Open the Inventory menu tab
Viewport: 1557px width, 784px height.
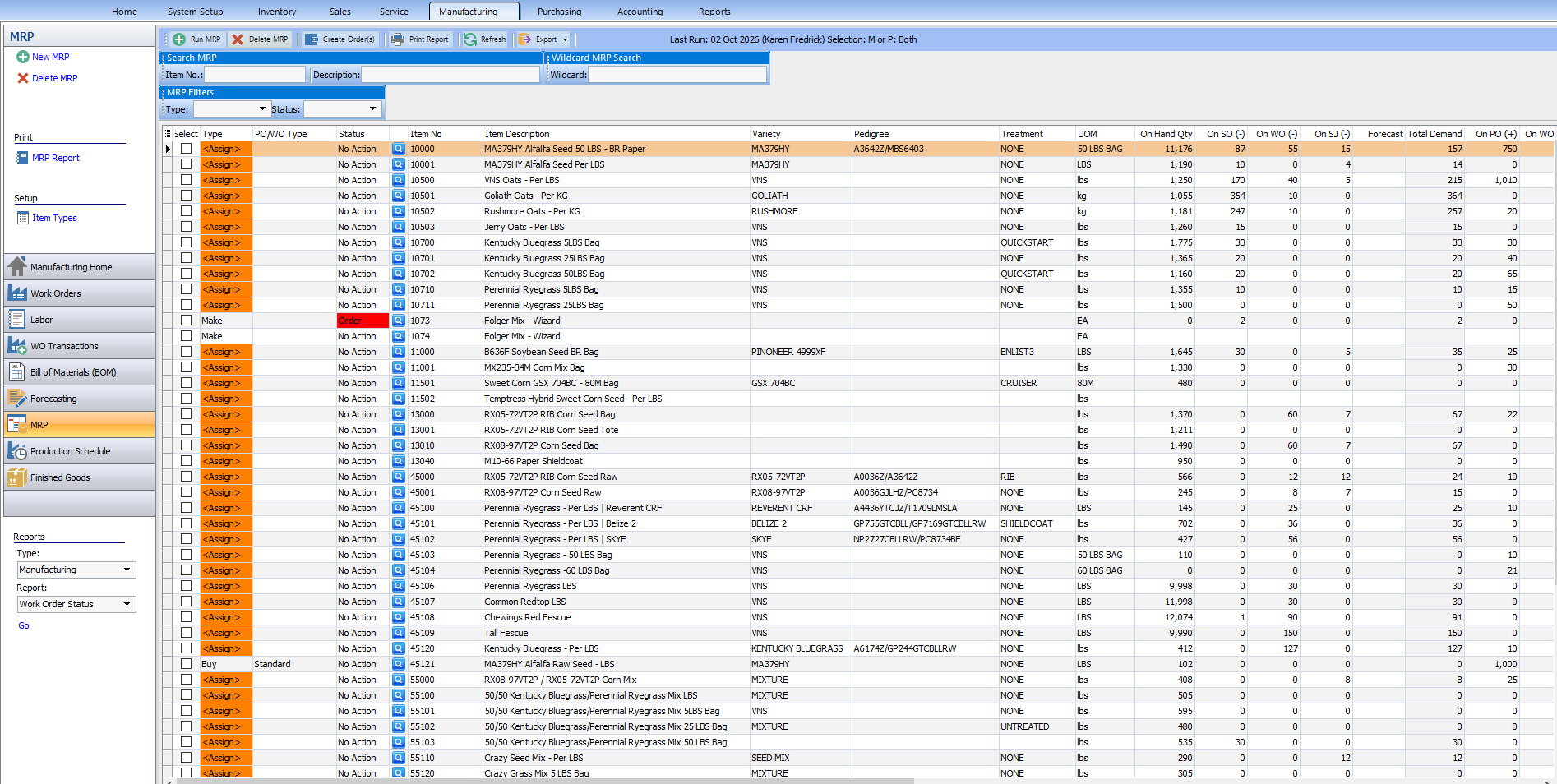[x=276, y=12]
